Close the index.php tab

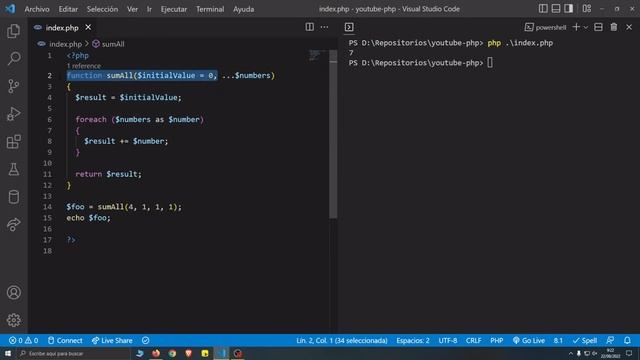click(x=88, y=27)
